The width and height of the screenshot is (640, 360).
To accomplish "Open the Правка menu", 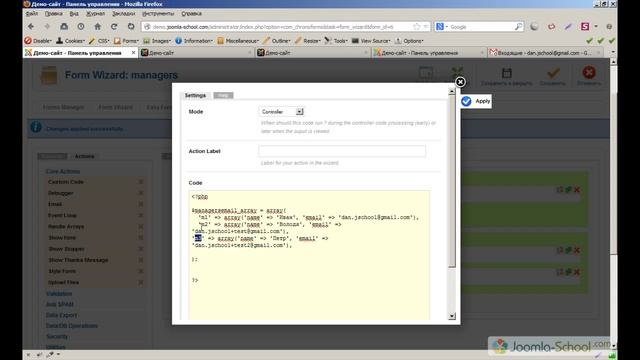I will pyautogui.click(x=53, y=13).
